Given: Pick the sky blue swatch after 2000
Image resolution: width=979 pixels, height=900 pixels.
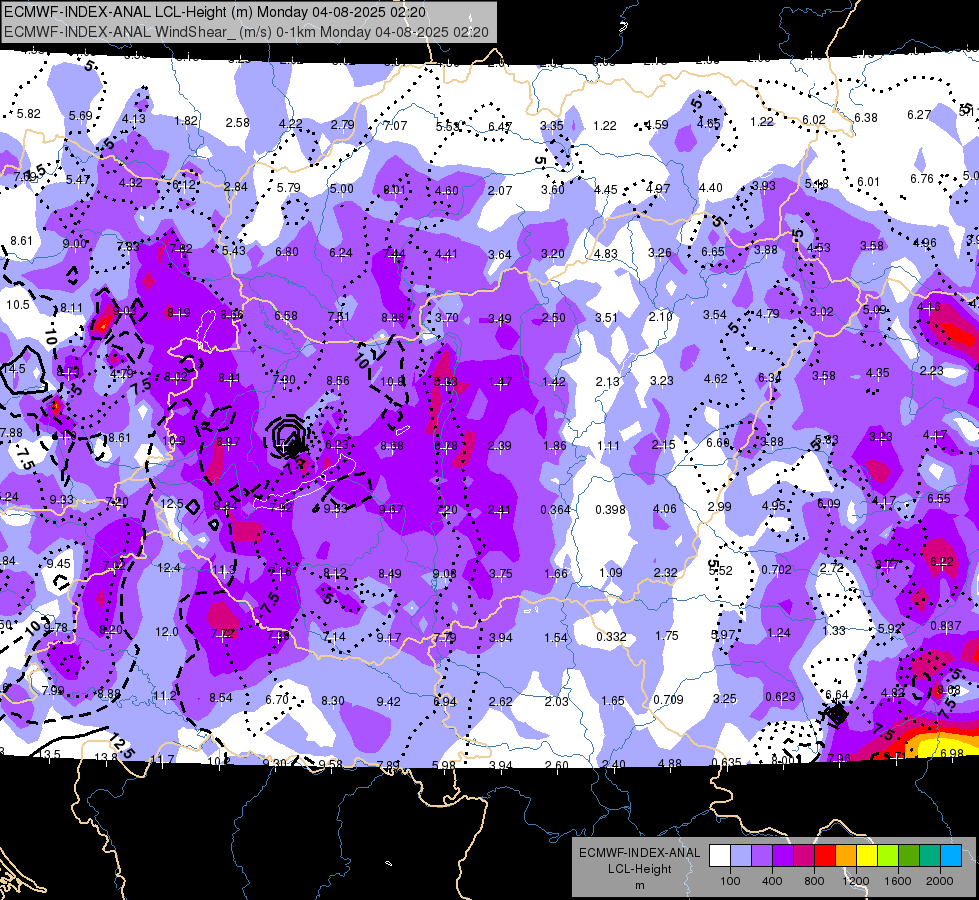Looking at the screenshot, I should pos(951,856).
